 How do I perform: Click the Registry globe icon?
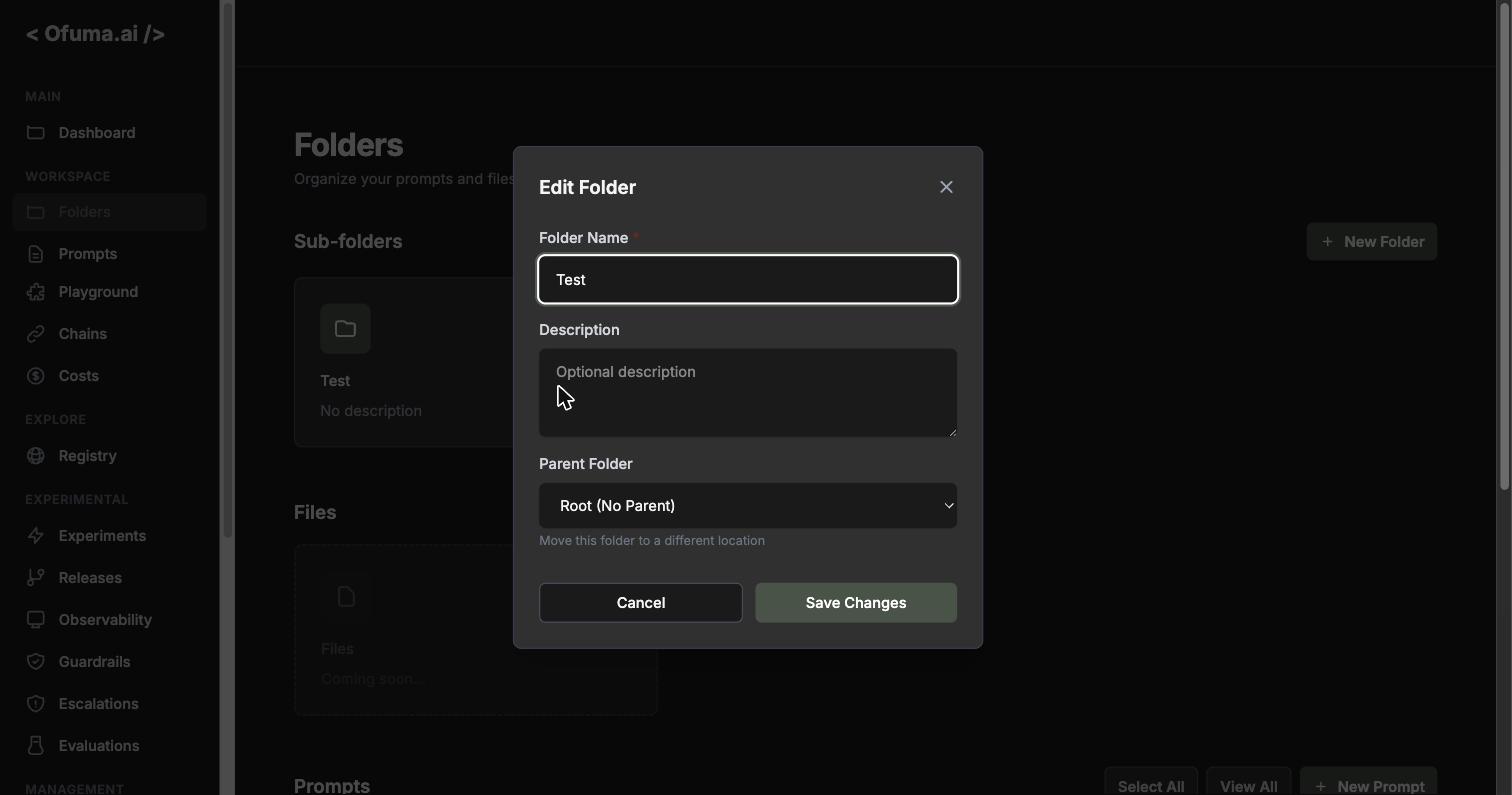coord(36,456)
